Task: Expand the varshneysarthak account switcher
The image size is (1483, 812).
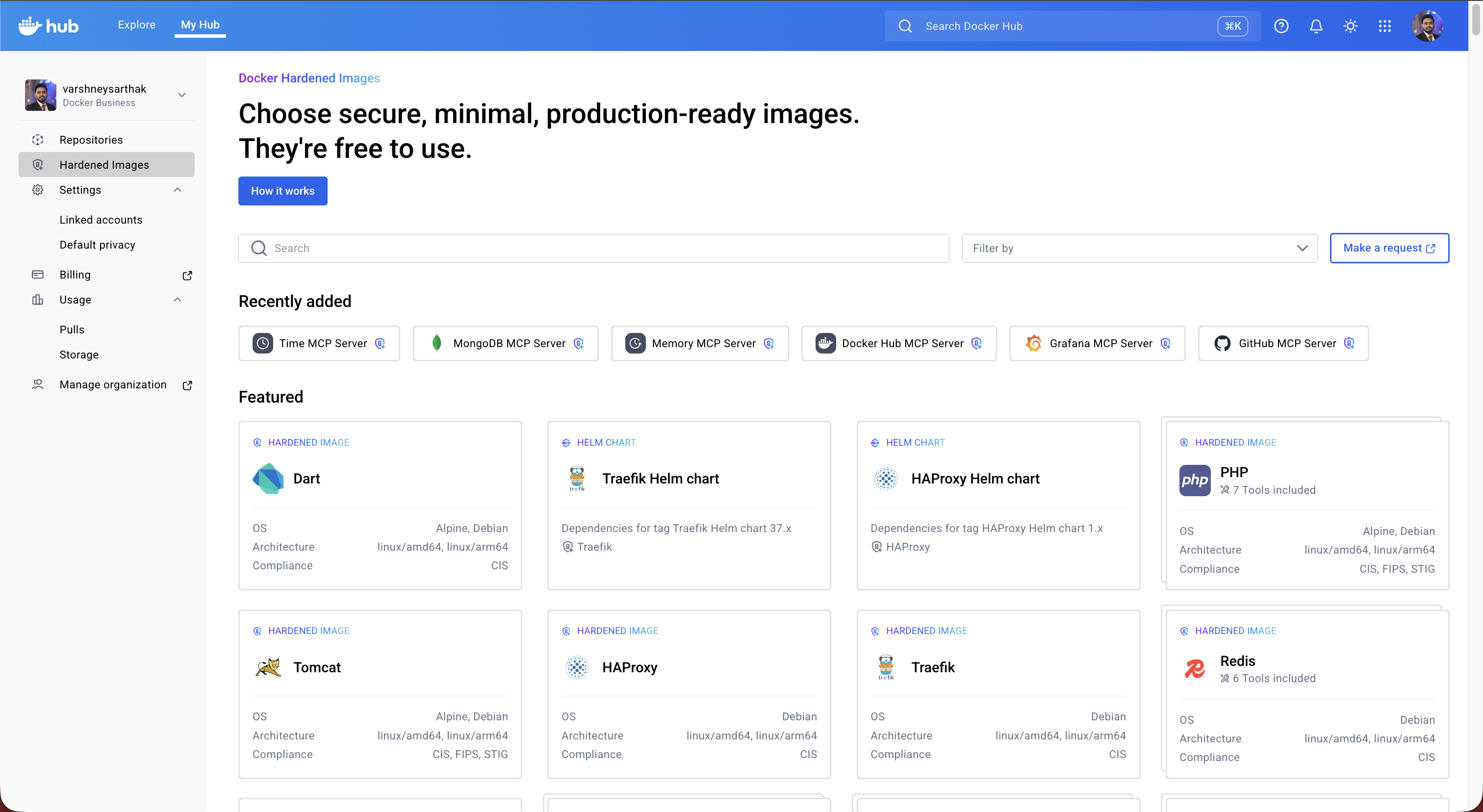Action: [181, 95]
